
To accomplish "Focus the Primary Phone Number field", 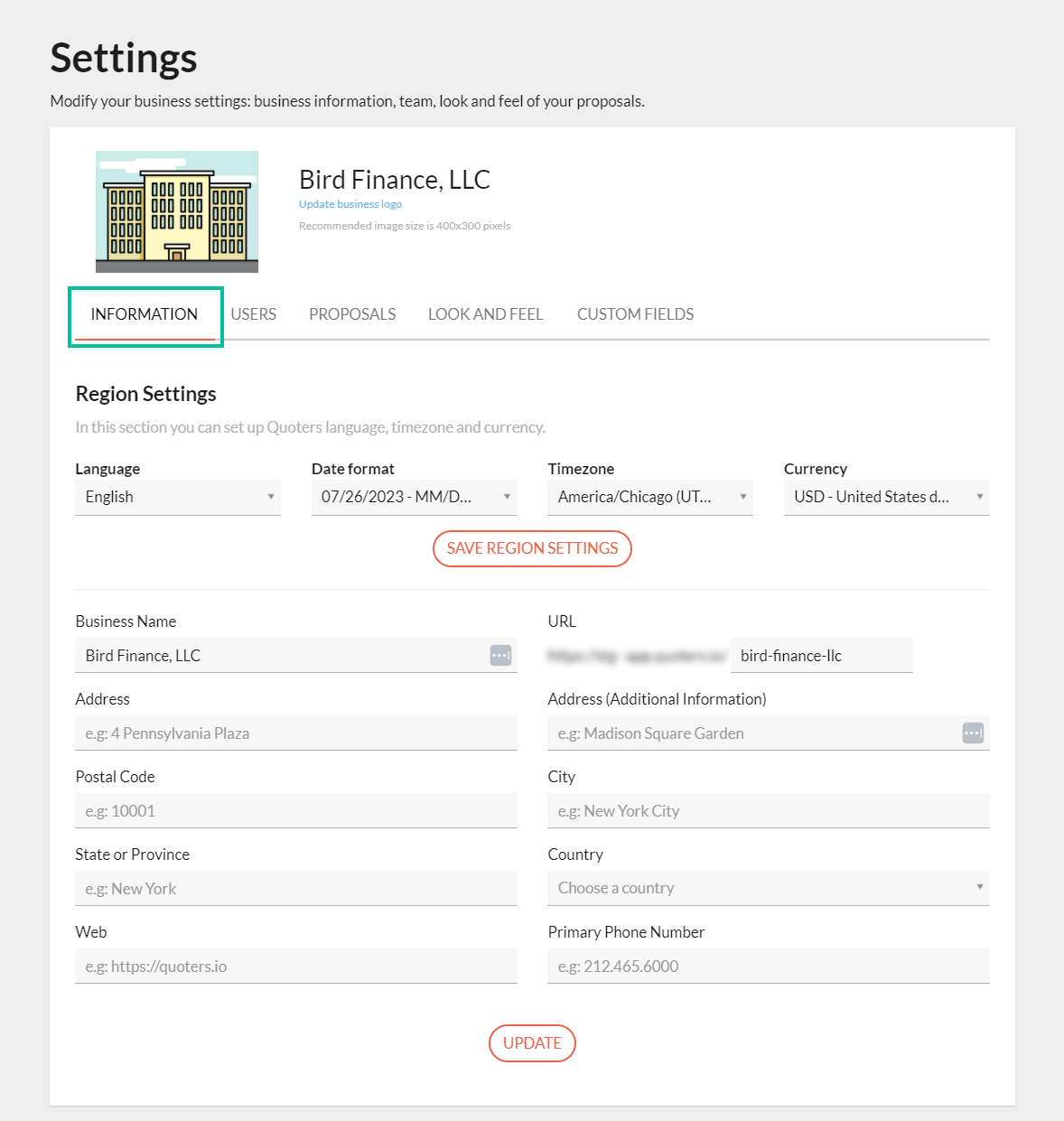I will [769, 967].
